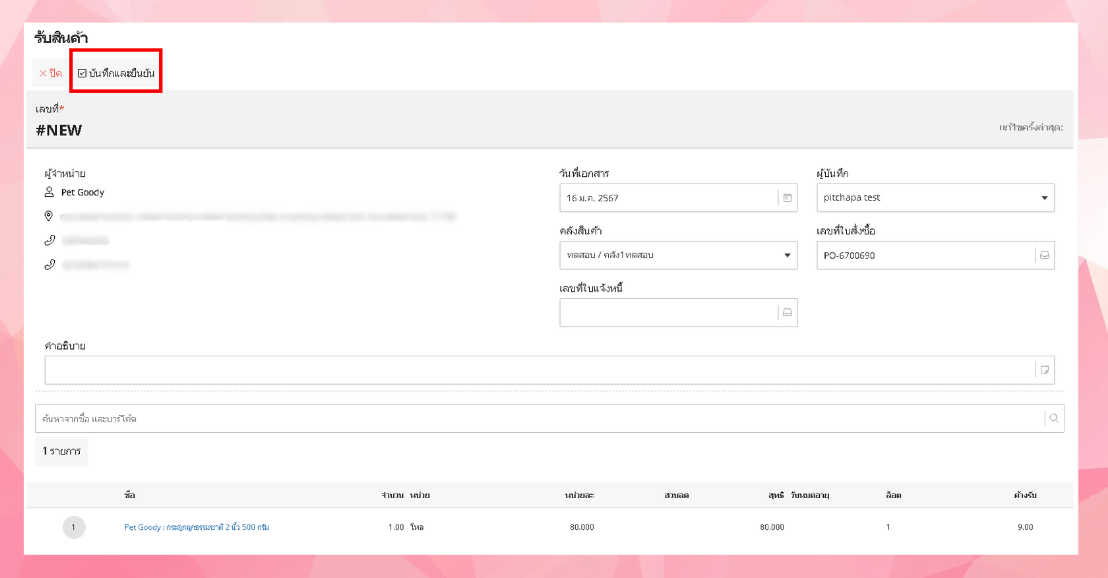Click the note icon in description field

click(x=1044, y=370)
